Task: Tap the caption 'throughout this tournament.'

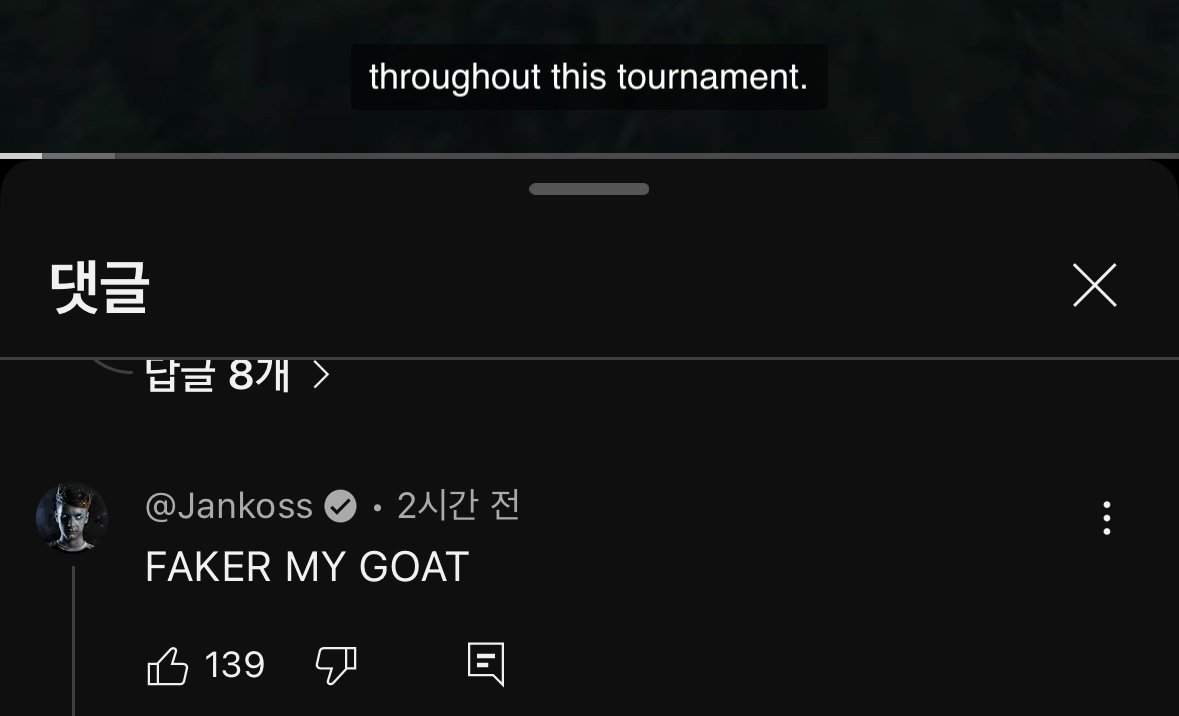Action: point(589,77)
